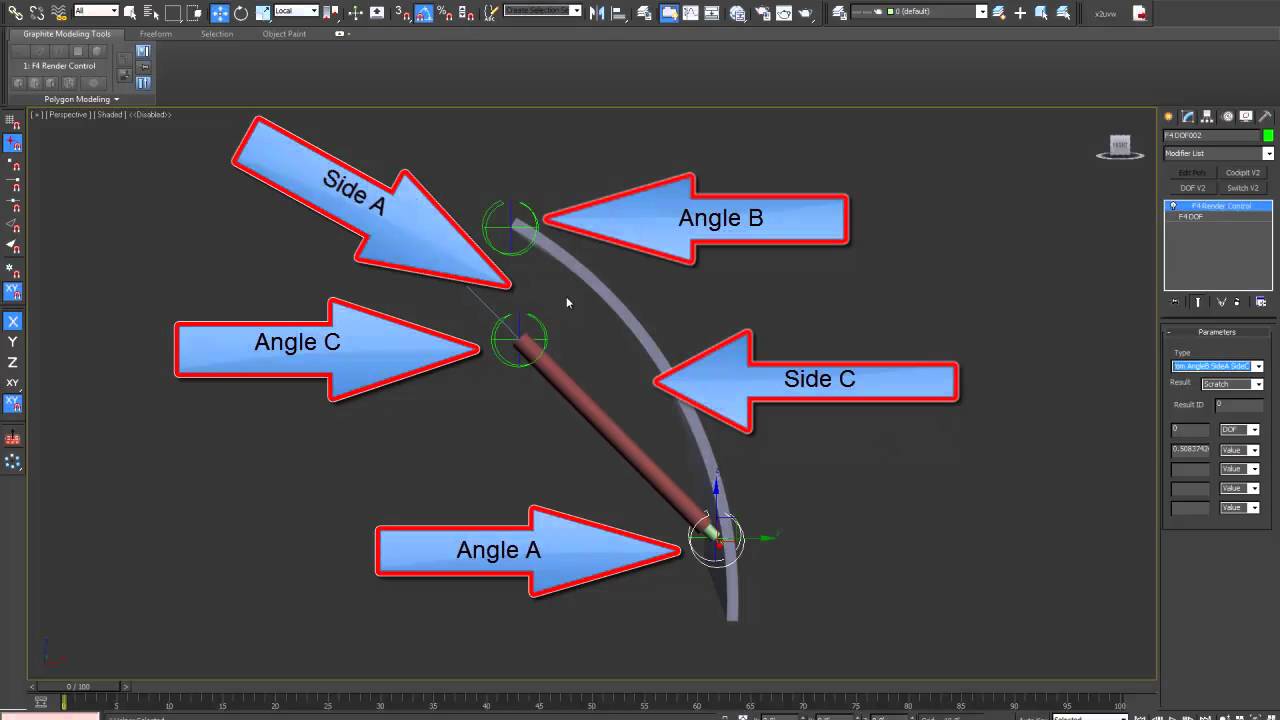This screenshot has width=1280, height=720.
Task: Open the Result 'Scratch' dropdown
Action: (x=1232, y=384)
